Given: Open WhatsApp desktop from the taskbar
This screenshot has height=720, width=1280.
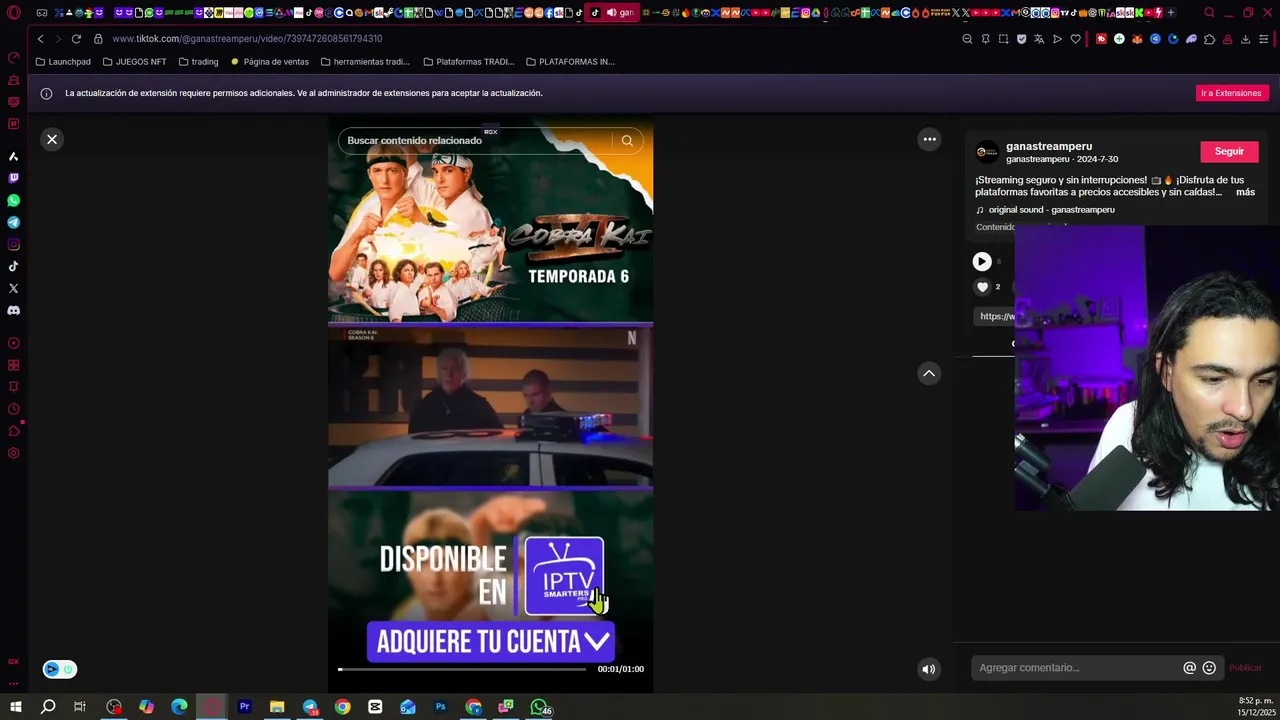Looking at the screenshot, I should (539, 707).
